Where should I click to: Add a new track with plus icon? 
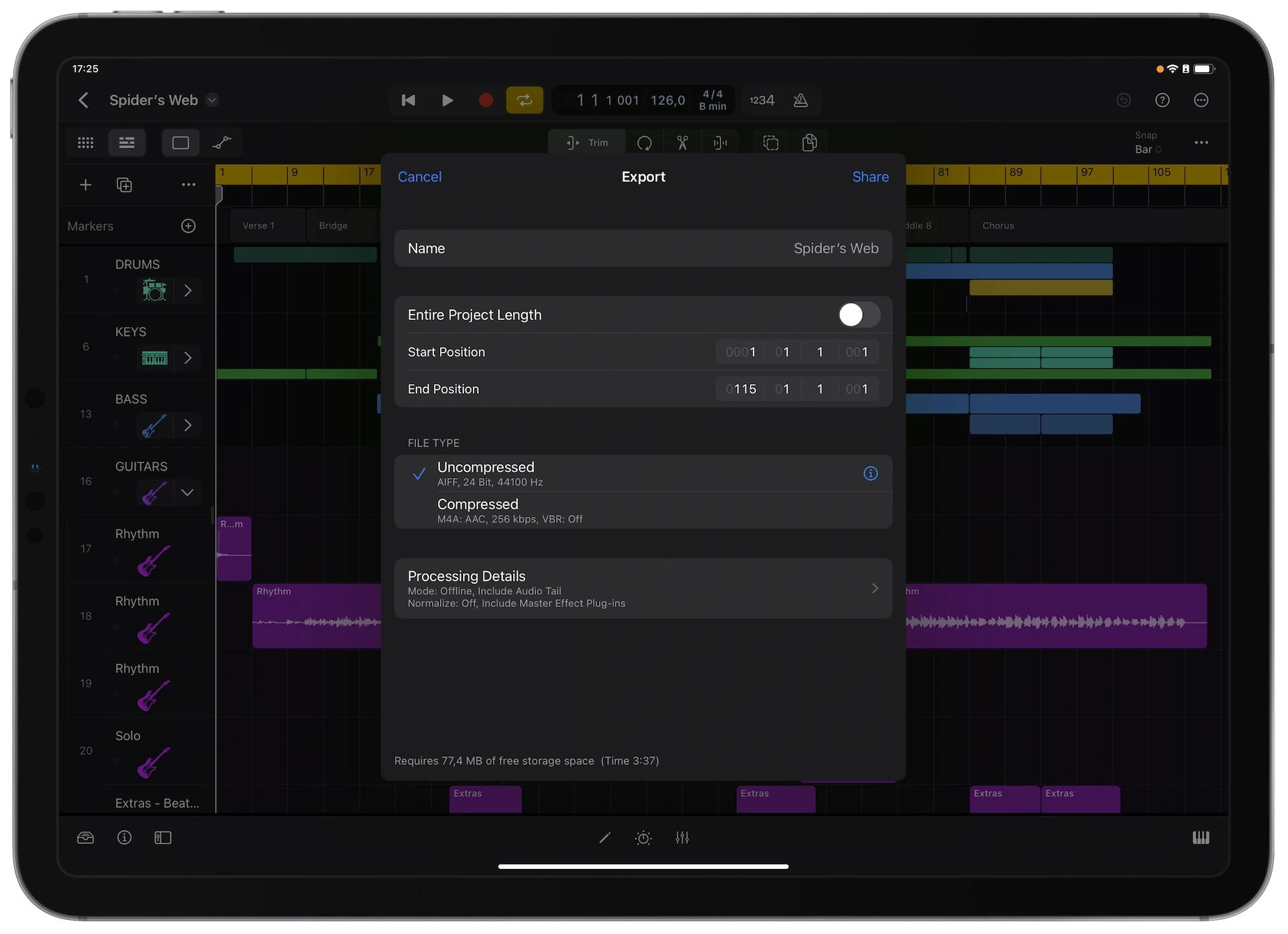tap(85, 185)
